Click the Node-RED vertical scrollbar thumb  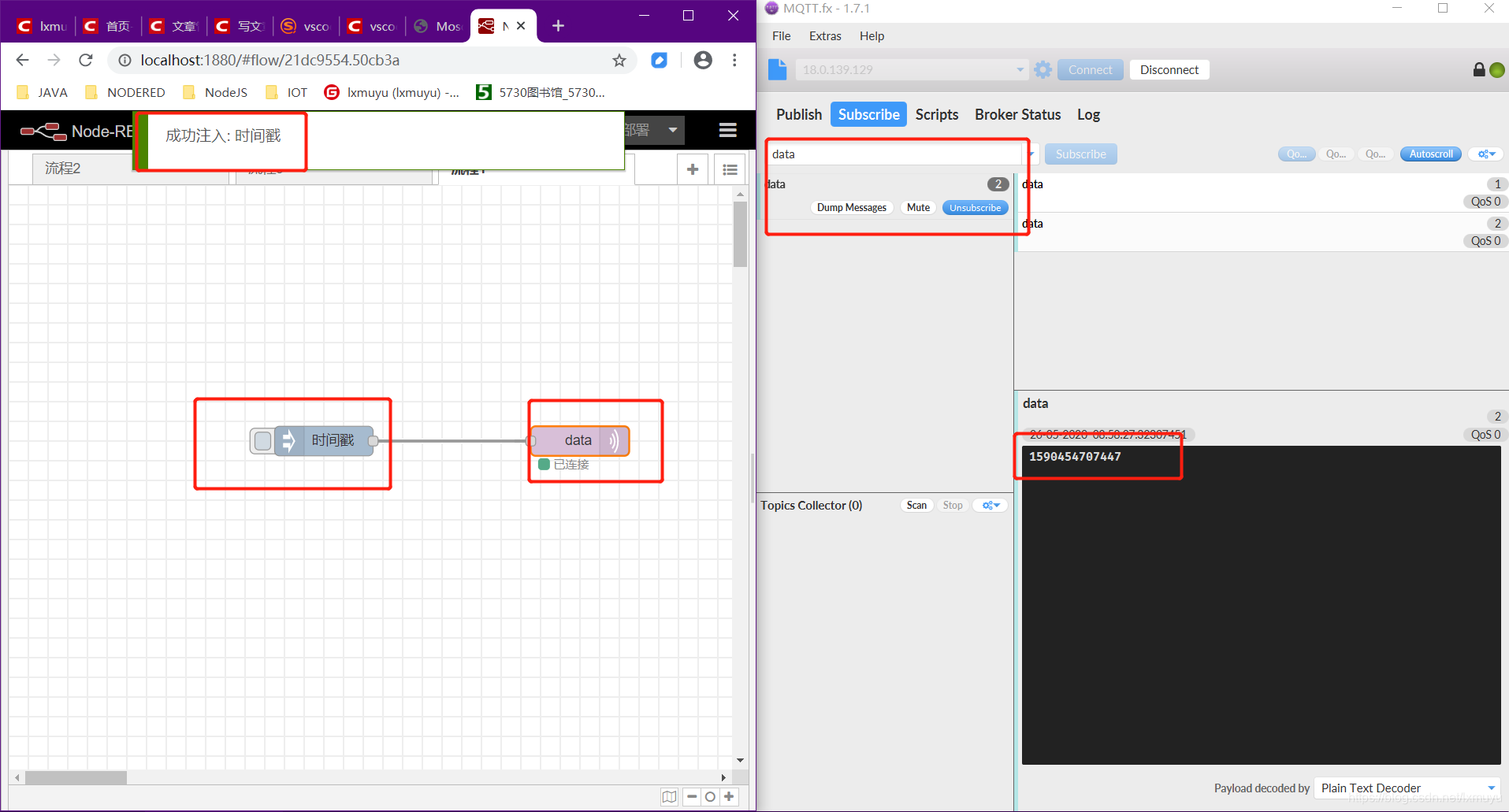click(740, 235)
